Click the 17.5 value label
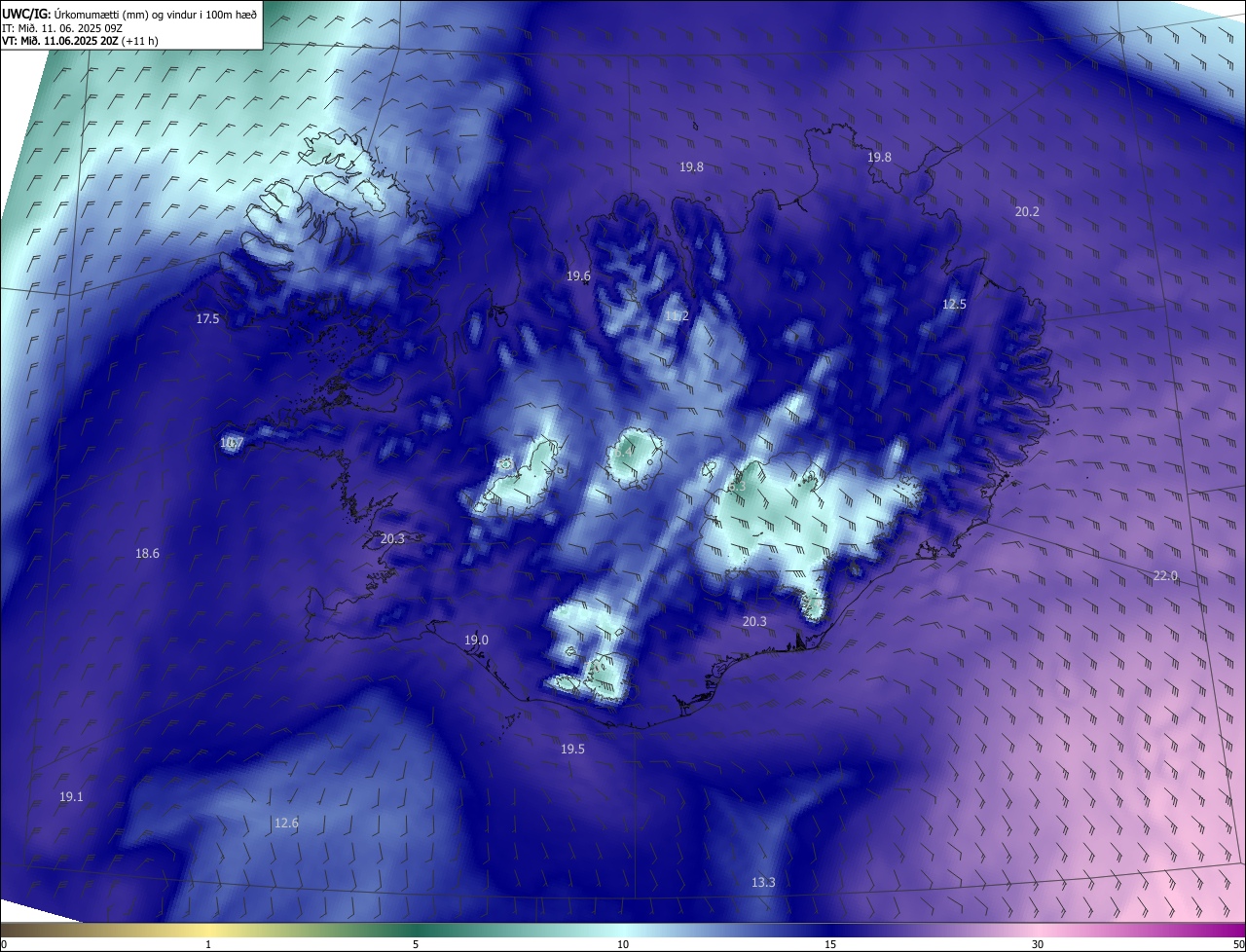This screenshot has width=1246, height=952. pos(207,318)
